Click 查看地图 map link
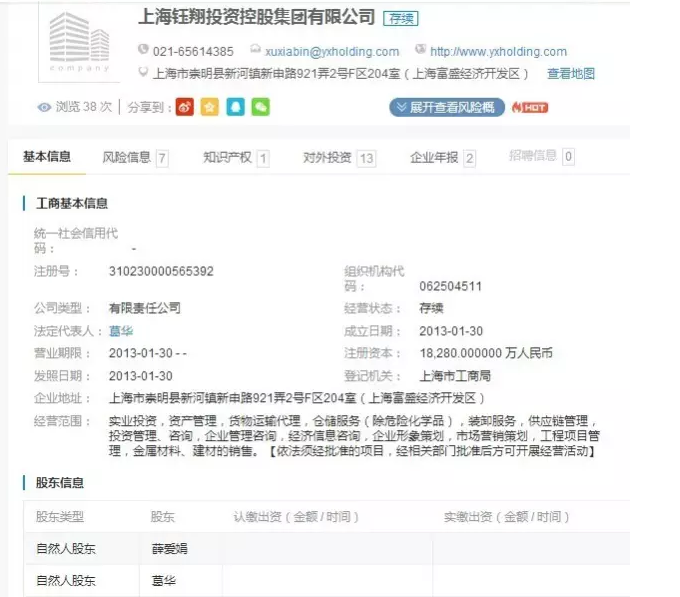The image size is (680, 597). [571, 74]
